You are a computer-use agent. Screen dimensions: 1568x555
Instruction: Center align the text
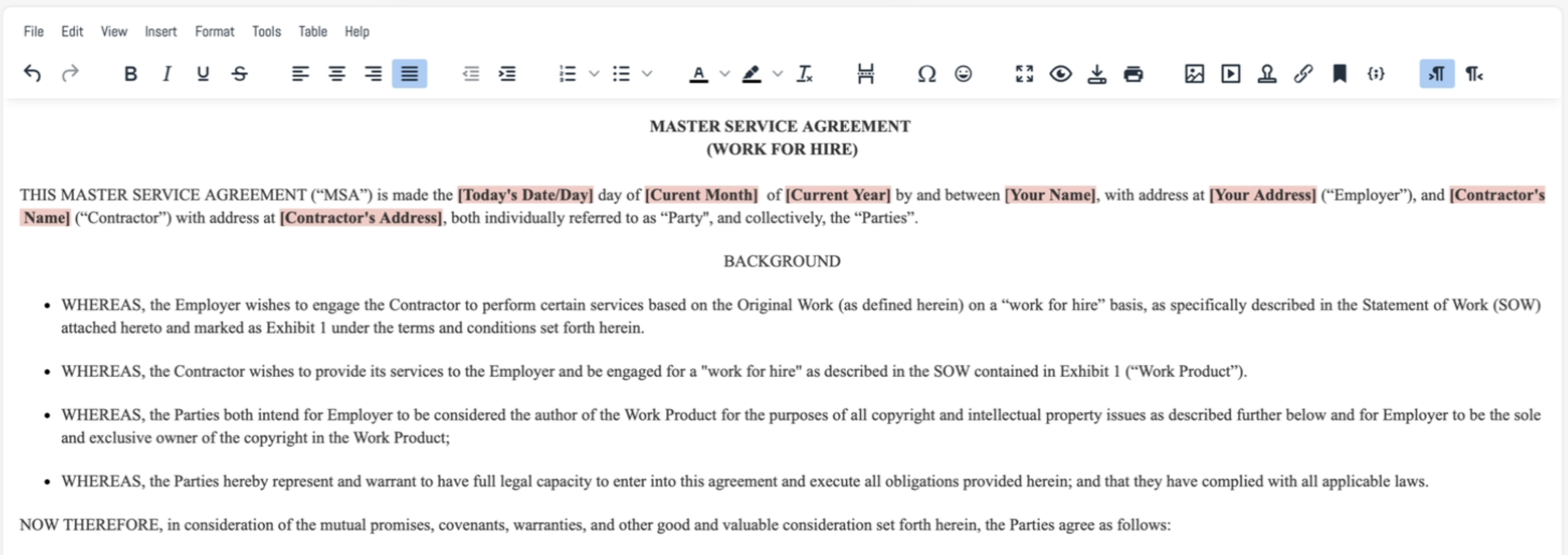point(337,74)
